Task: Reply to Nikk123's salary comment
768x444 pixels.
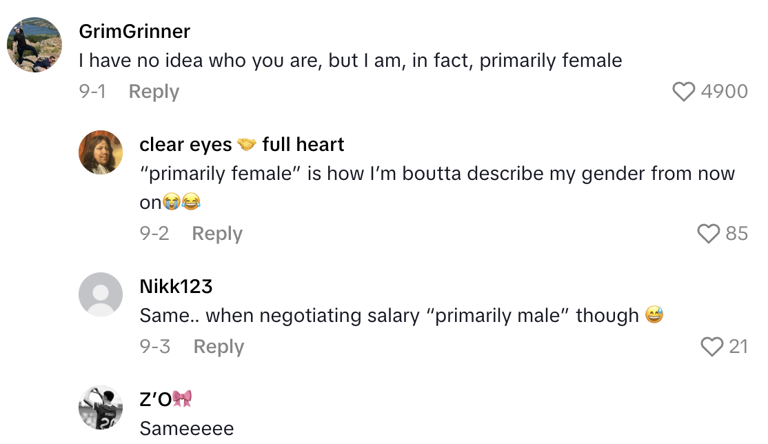Action: (x=218, y=346)
